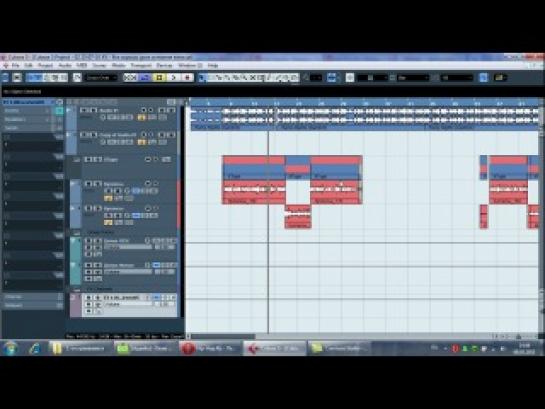Open Internet Explorer from the taskbar
Viewport: 545px width, 409px height.
coord(35,348)
